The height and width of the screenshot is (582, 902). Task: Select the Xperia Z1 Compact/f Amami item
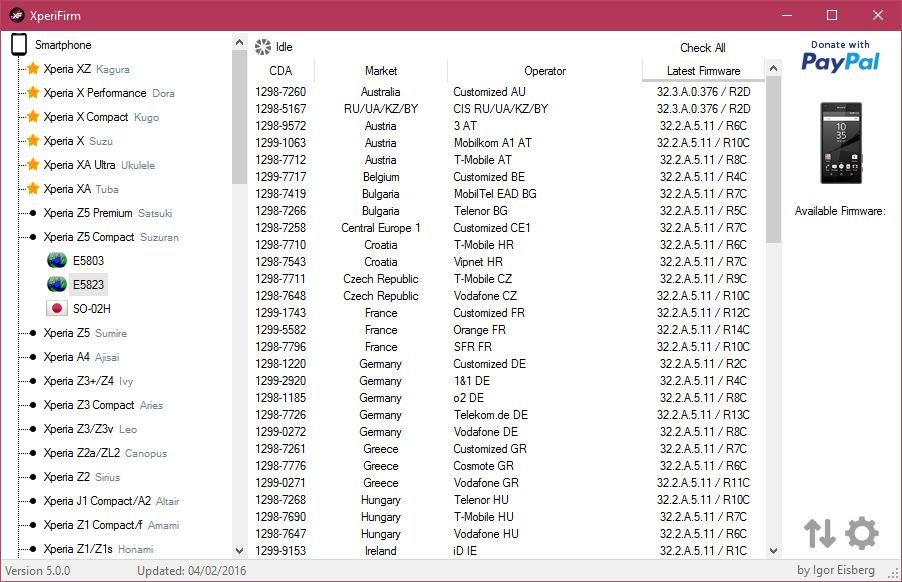[x=111, y=525]
